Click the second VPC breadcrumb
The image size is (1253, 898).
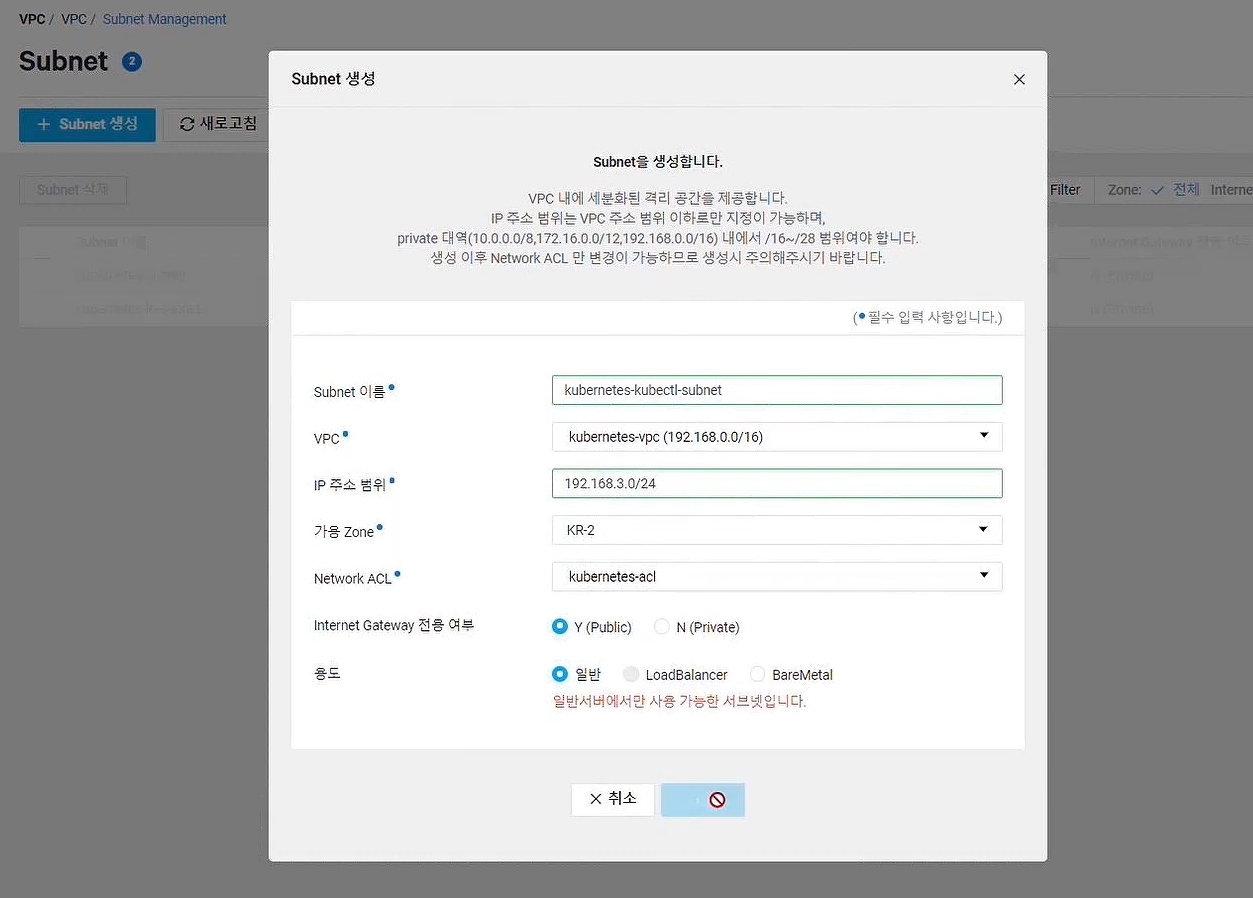tap(74, 19)
